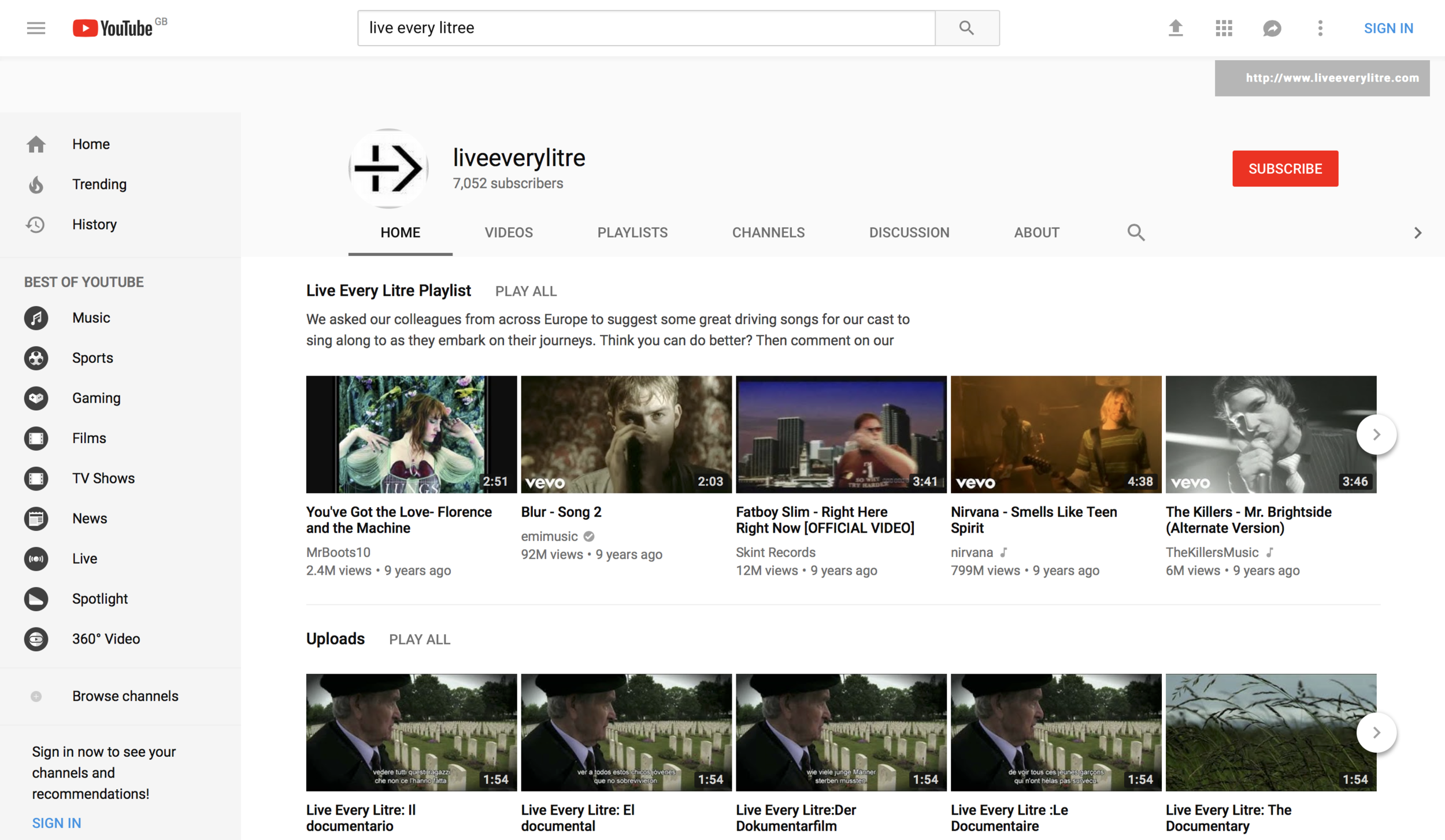
Task: Open the three-dot settings menu
Action: (1320, 28)
